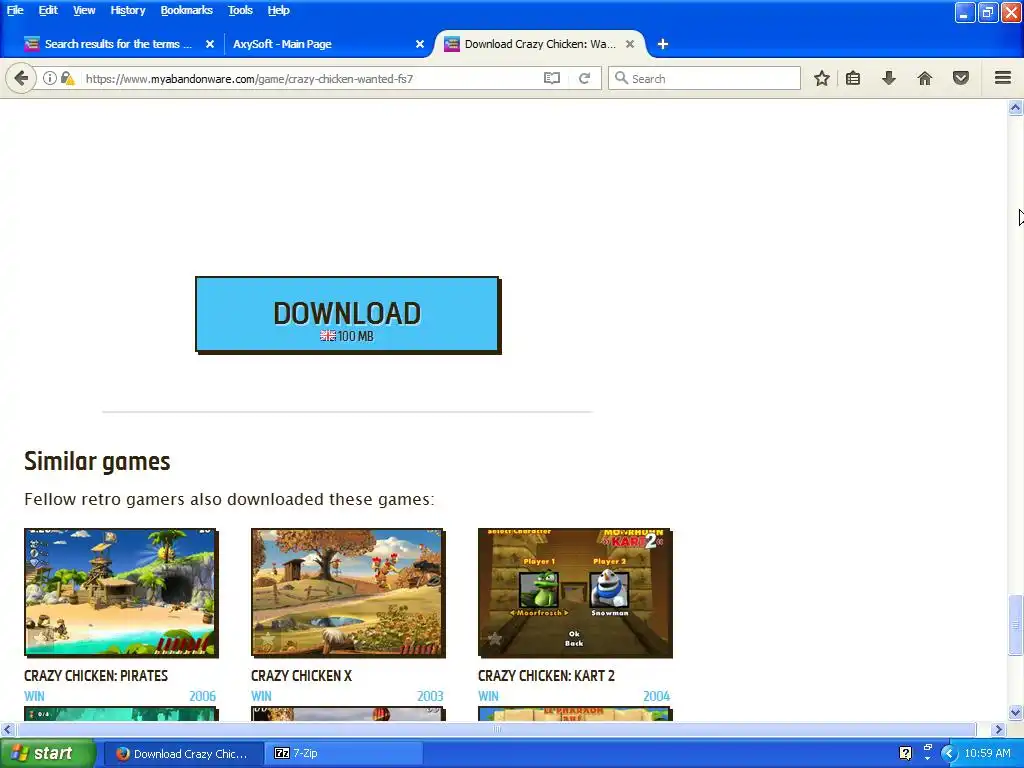This screenshot has height=768, width=1024.
Task: Click the help question mark tray icon
Action: click(x=905, y=754)
